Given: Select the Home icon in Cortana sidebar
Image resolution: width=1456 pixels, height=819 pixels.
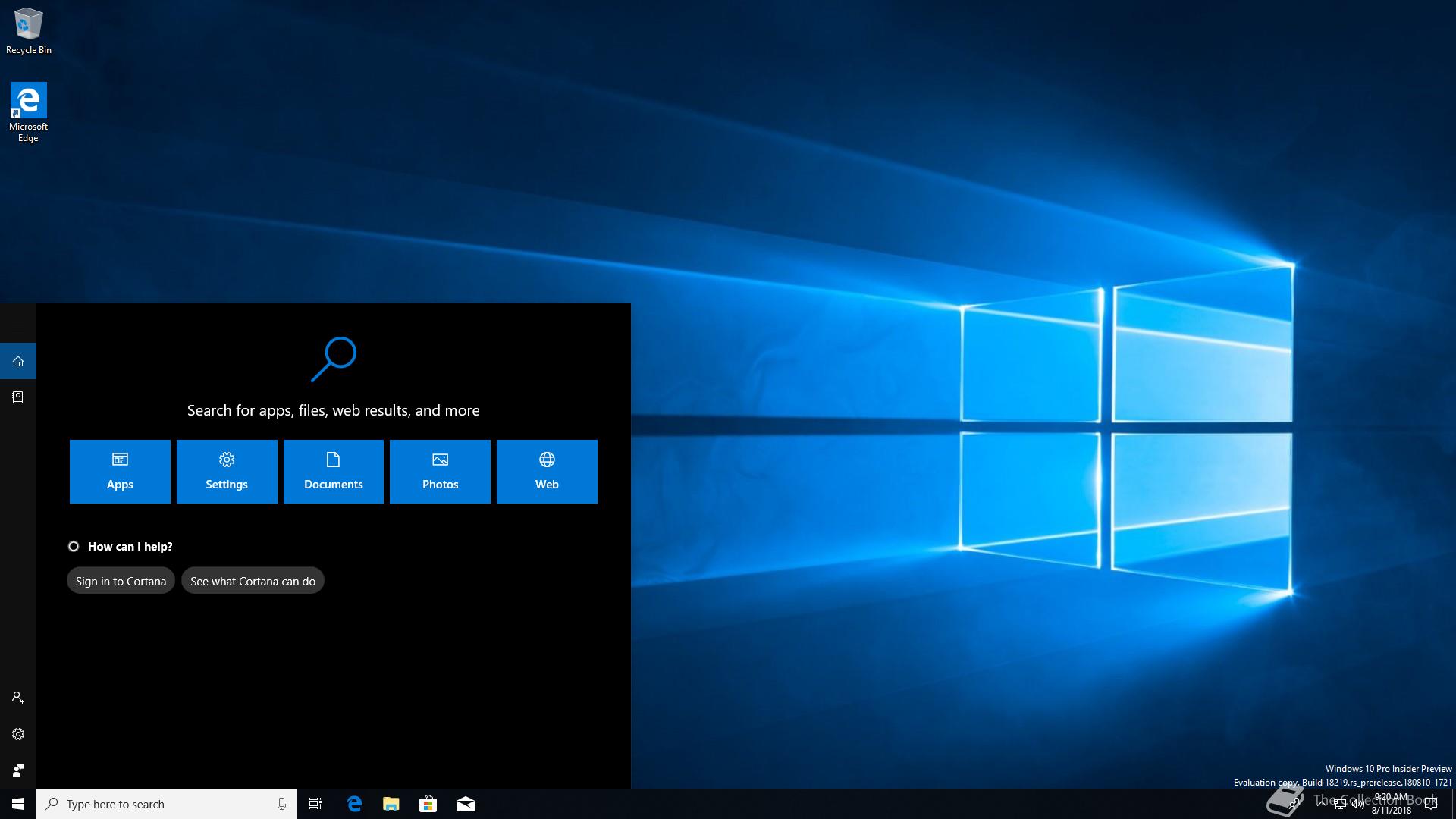Looking at the screenshot, I should [18, 361].
